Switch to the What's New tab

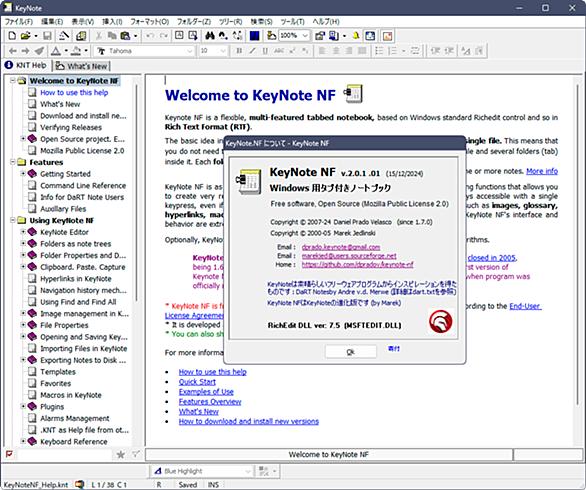[x=81, y=66]
